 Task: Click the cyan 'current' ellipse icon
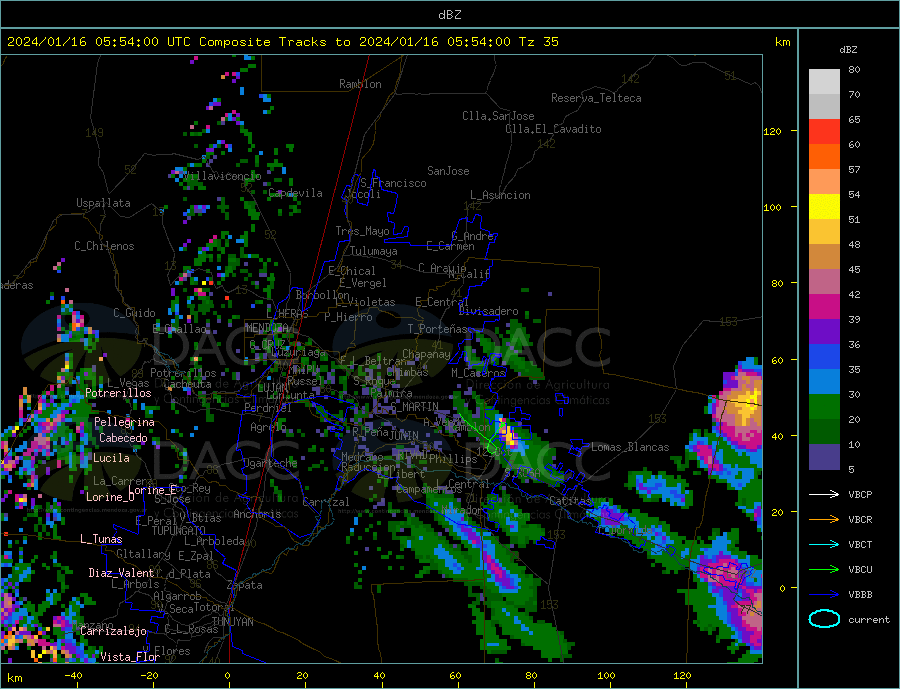[x=824, y=619]
